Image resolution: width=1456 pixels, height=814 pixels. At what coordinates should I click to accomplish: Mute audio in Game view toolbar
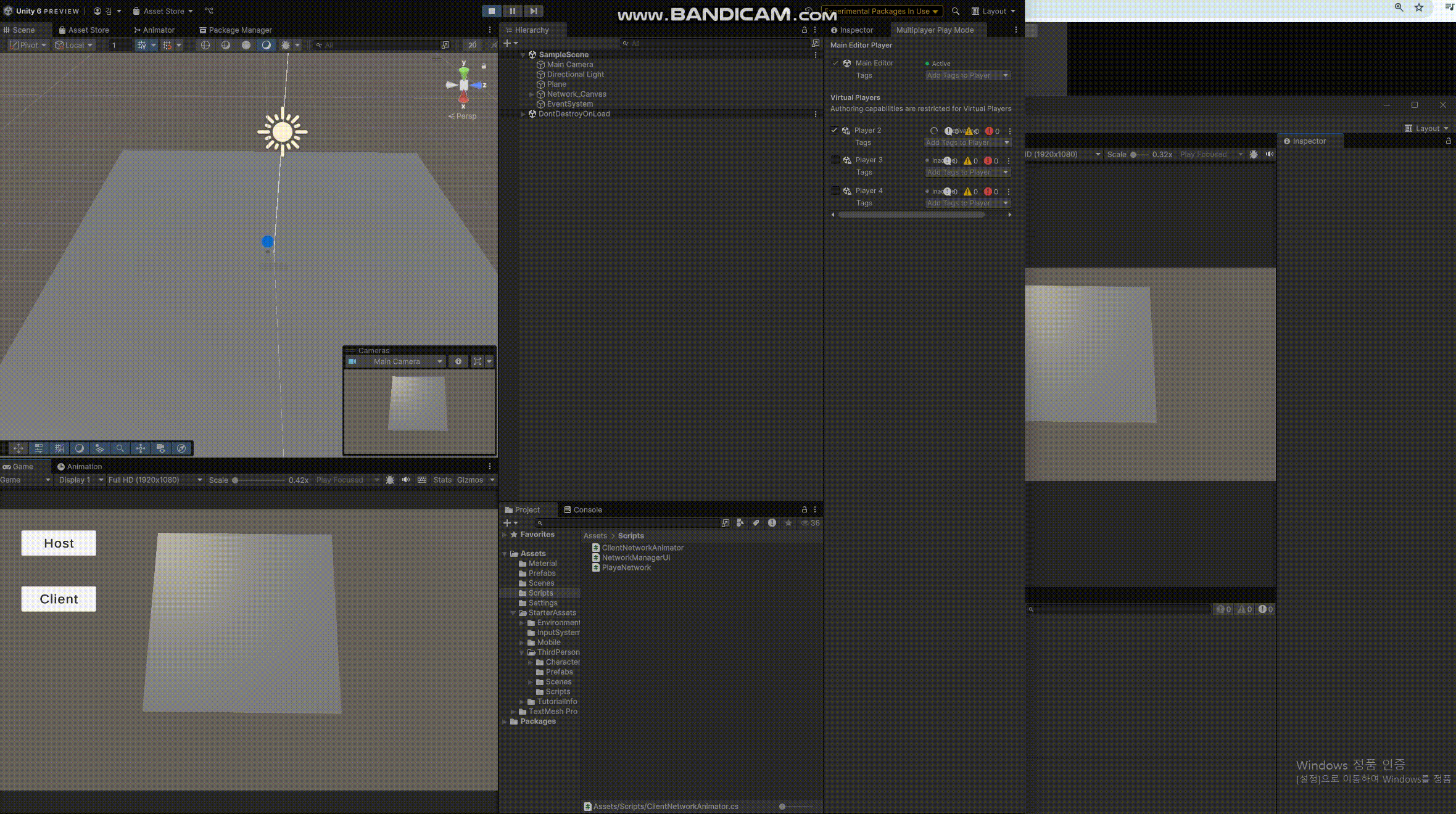point(406,480)
